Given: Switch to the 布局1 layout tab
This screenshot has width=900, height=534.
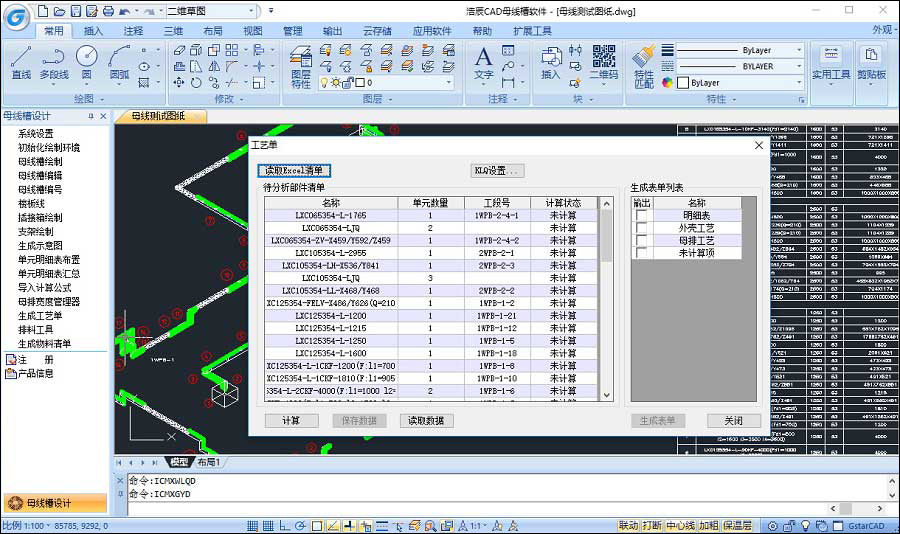Looking at the screenshot, I should pos(209,462).
